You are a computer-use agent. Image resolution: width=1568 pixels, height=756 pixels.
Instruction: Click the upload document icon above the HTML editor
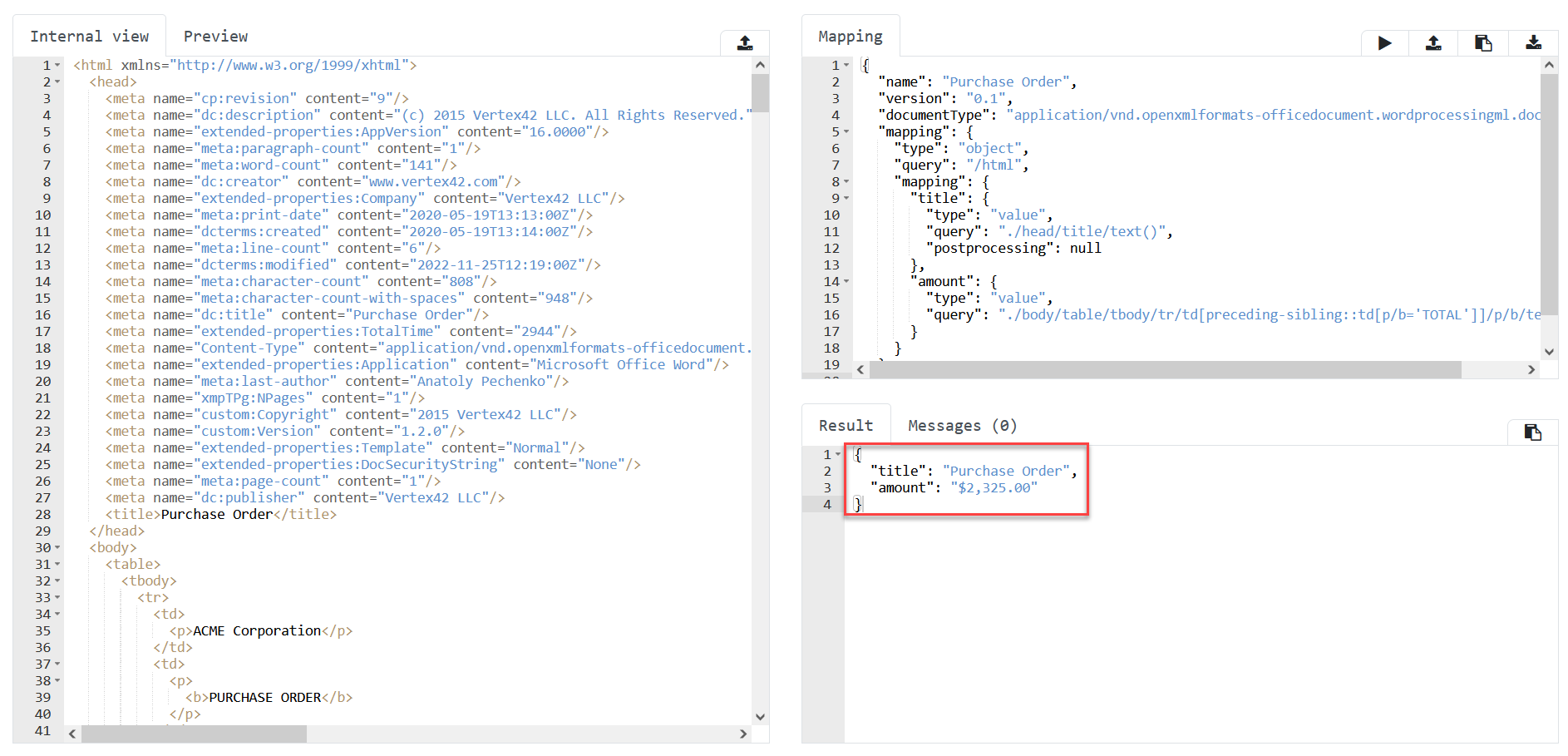745,43
